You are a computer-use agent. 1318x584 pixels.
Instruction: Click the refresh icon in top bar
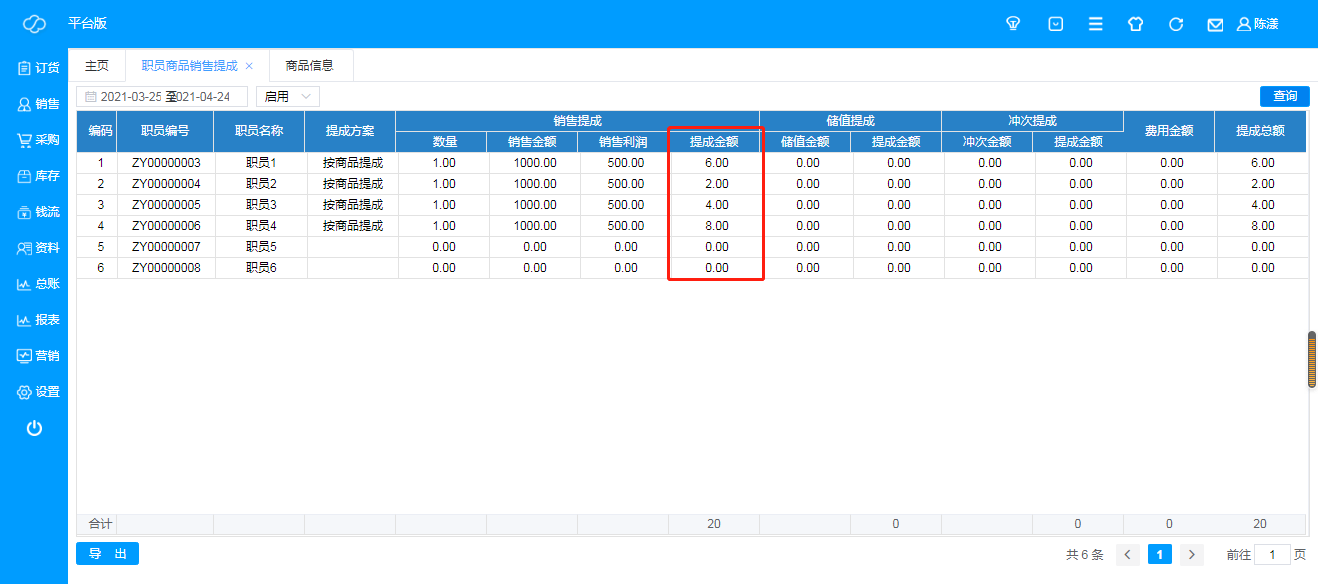coord(1176,24)
